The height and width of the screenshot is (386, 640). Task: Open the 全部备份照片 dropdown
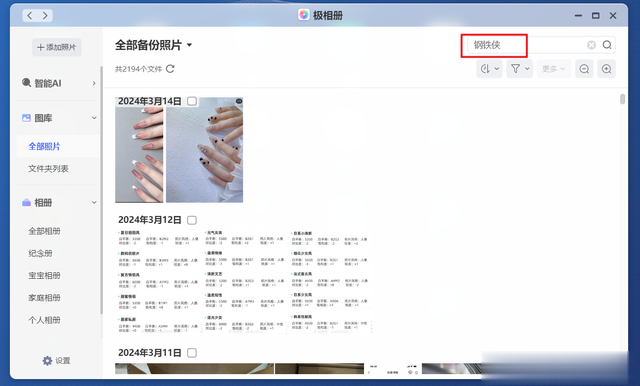189,45
